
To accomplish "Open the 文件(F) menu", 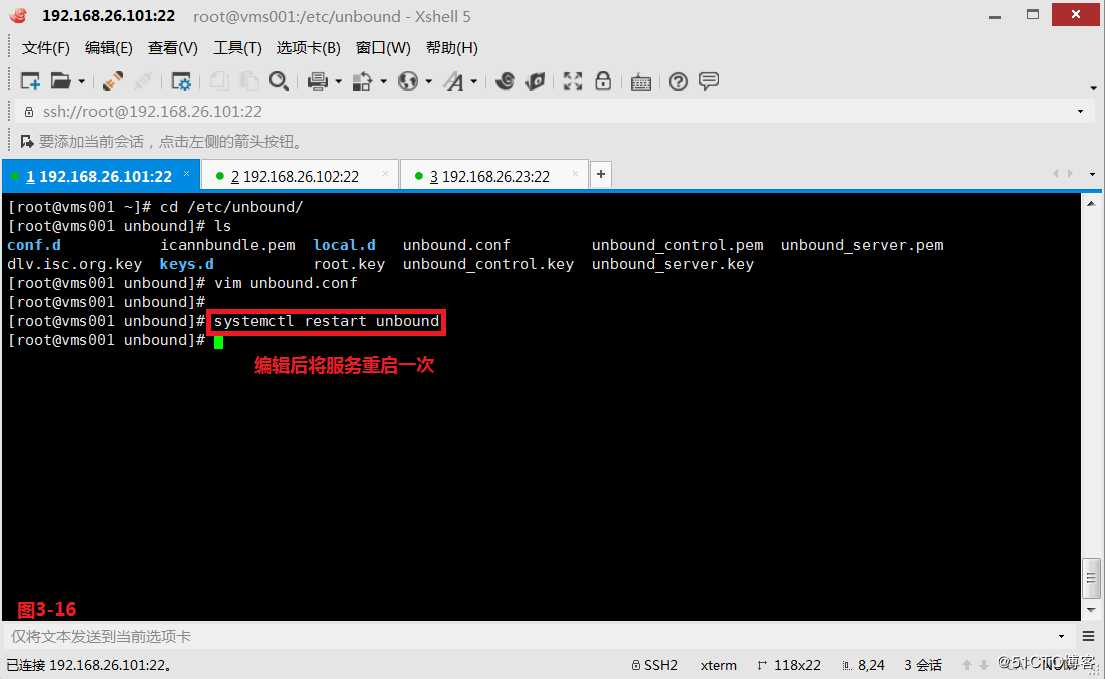I will pyautogui.click(x=45, y=48).
